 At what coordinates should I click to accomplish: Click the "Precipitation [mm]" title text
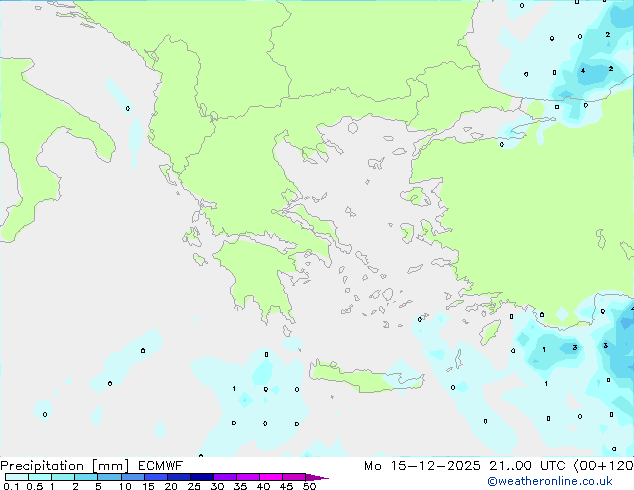[65, 466]
